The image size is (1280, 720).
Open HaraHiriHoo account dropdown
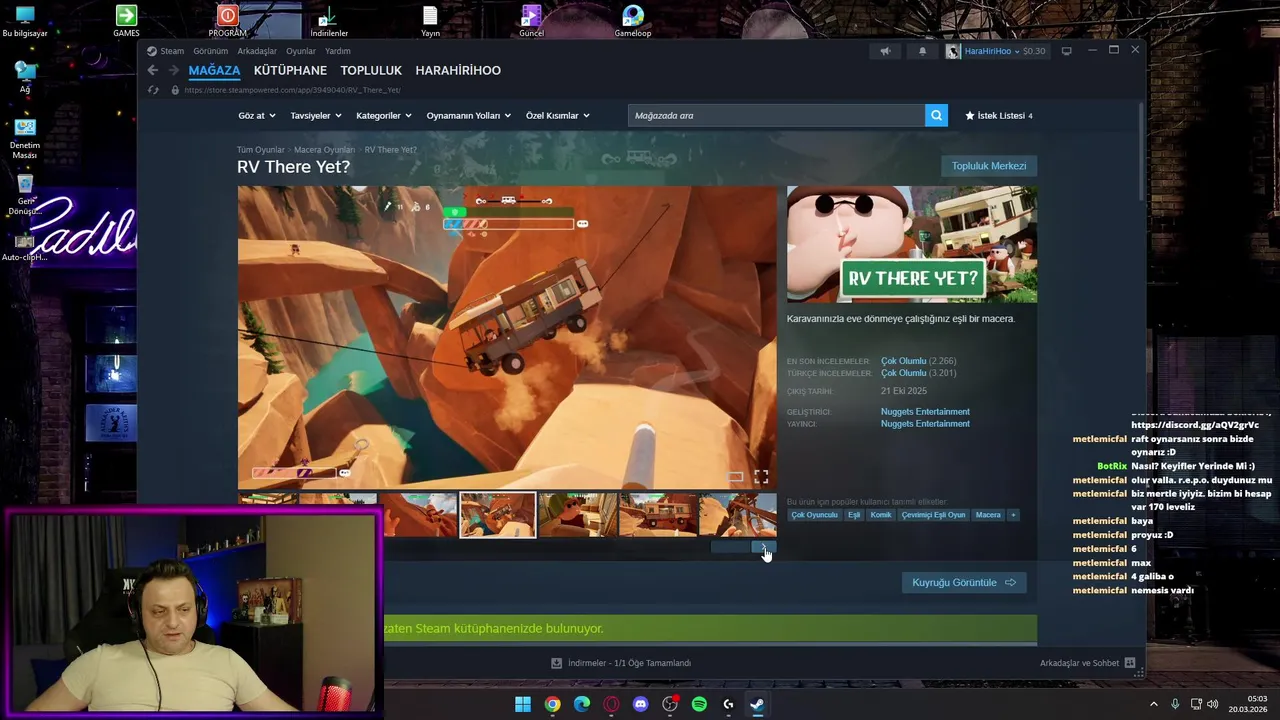(x=992, y=51)
